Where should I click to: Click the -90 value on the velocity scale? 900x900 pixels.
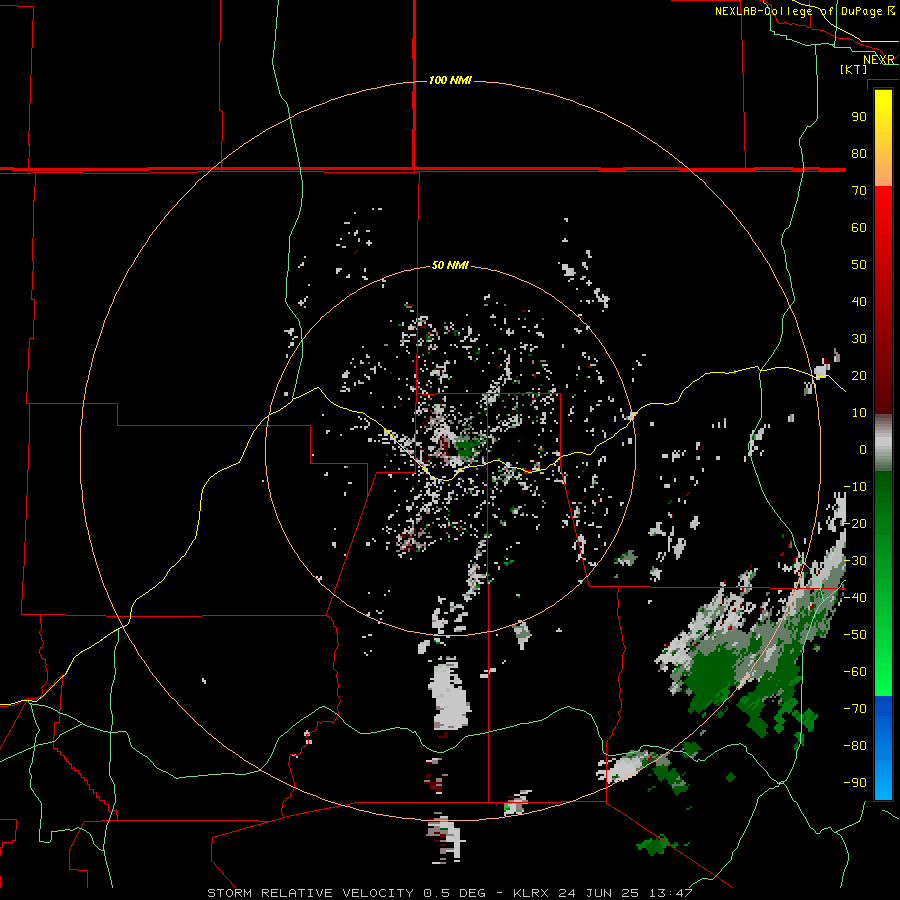[x=855, y=783]
